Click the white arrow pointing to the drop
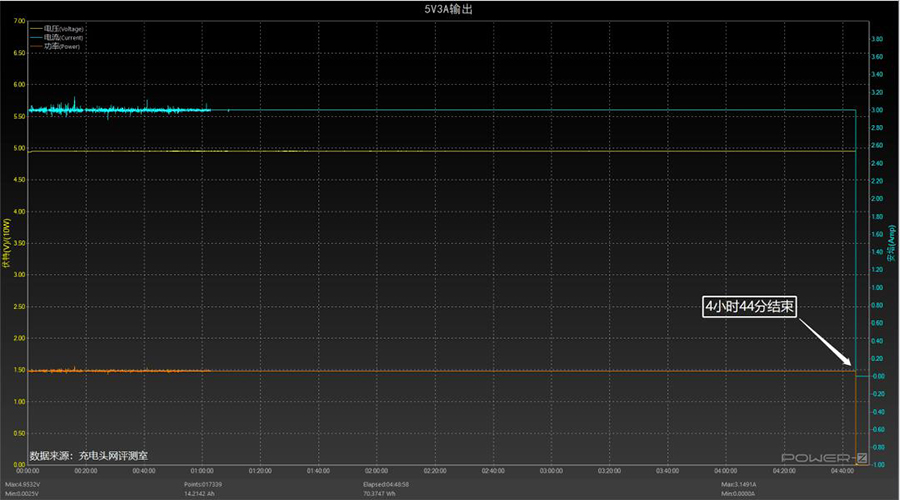This screenshot has height=500, width=900. coord(824,342)
